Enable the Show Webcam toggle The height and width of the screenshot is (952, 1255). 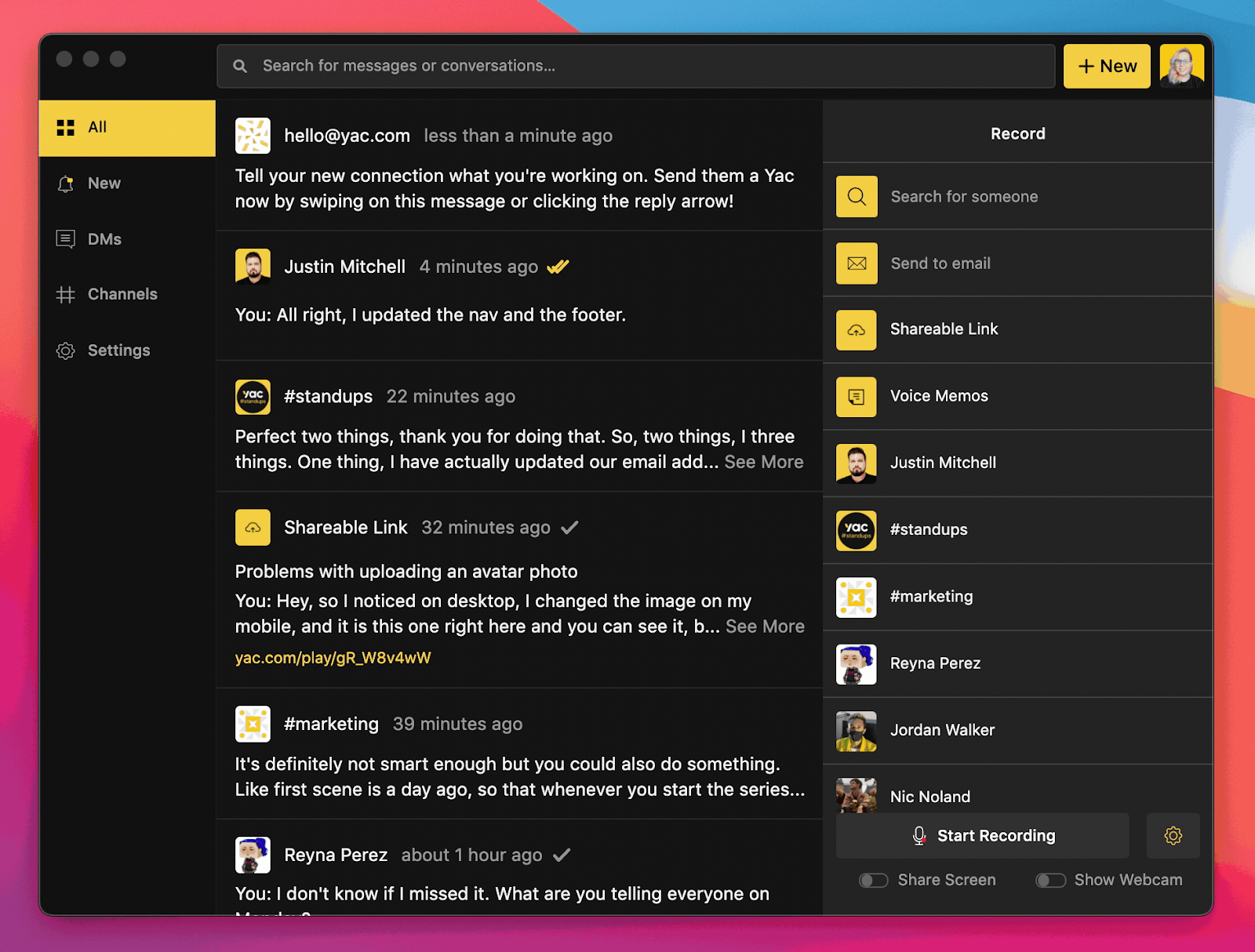(x=1050, y=881)
